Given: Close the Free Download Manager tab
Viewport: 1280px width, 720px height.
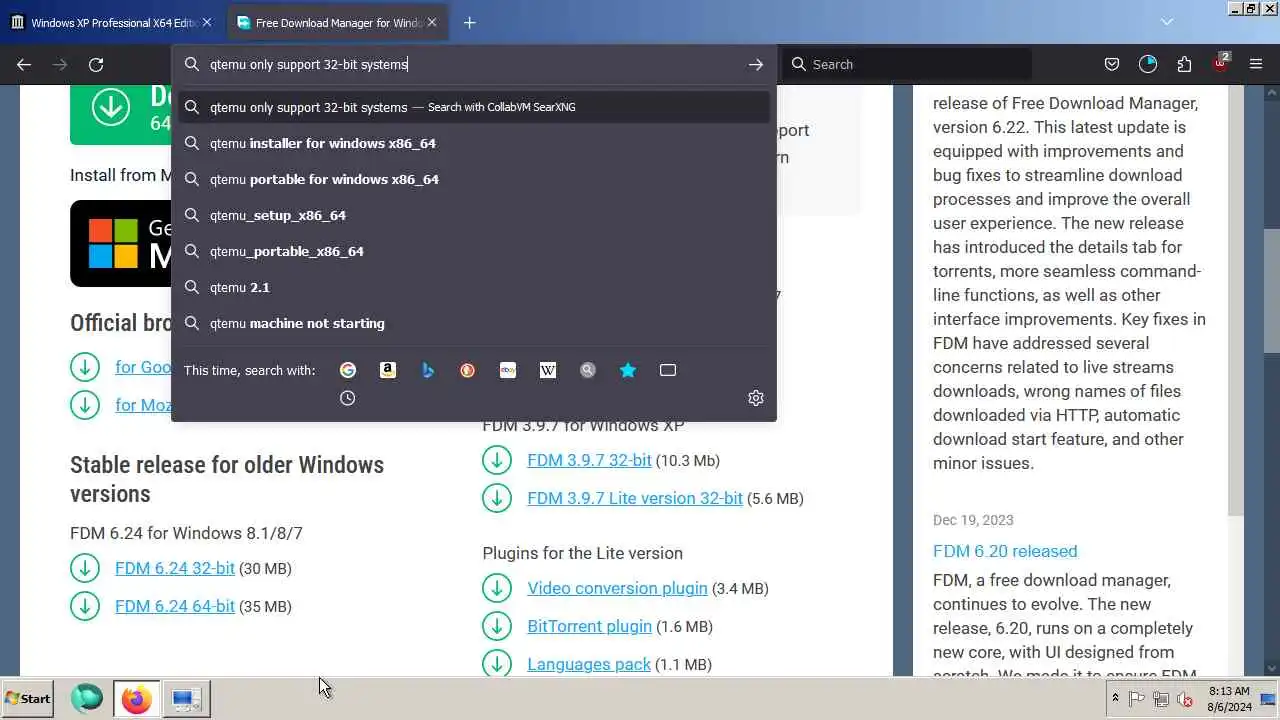Looking at the screenshot, I should (x=434, y=22).
